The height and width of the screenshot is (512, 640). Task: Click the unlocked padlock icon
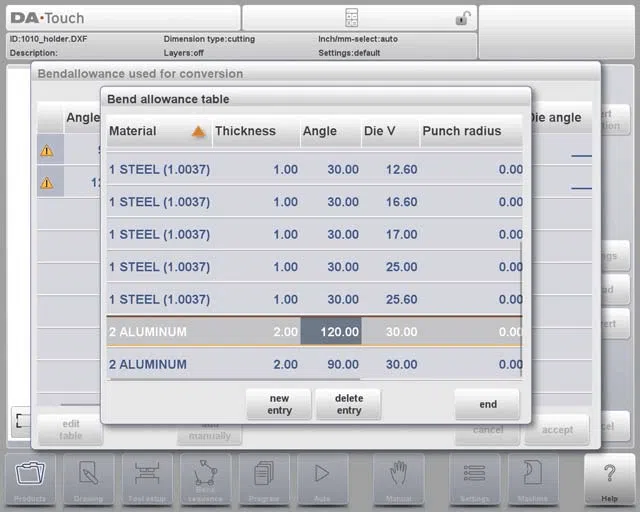[x=463, y=18]
